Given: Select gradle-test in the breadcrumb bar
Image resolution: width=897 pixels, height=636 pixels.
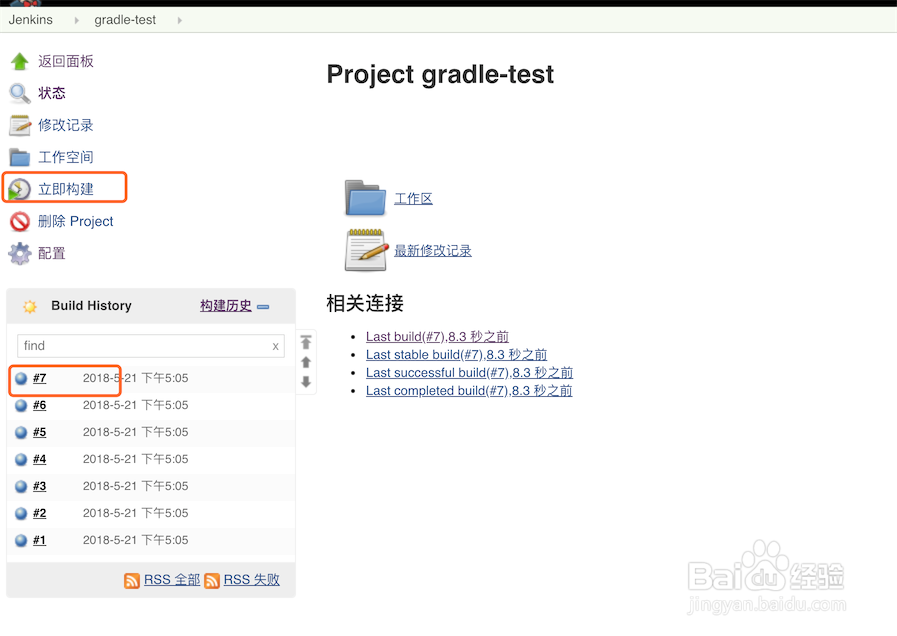Looking at the screenshot, I should tap(125, 19).
